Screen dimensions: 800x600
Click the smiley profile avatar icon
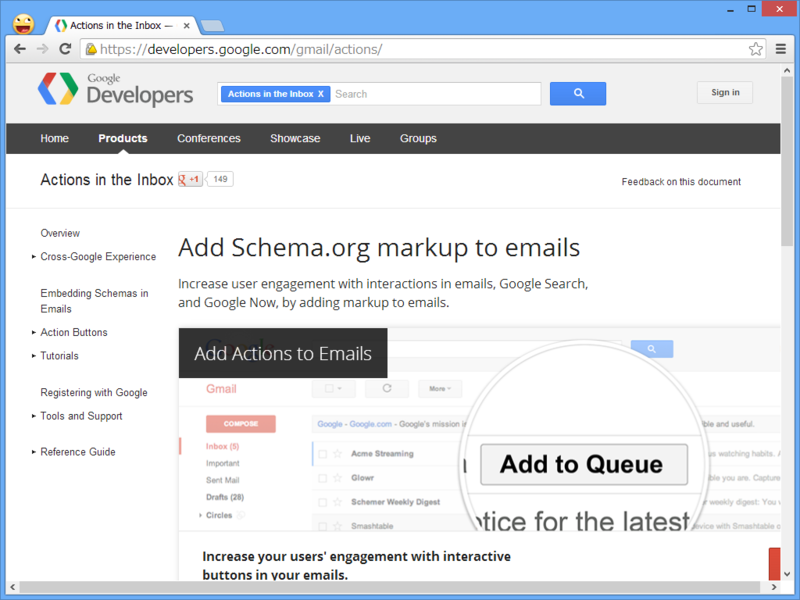click(23, 24)
